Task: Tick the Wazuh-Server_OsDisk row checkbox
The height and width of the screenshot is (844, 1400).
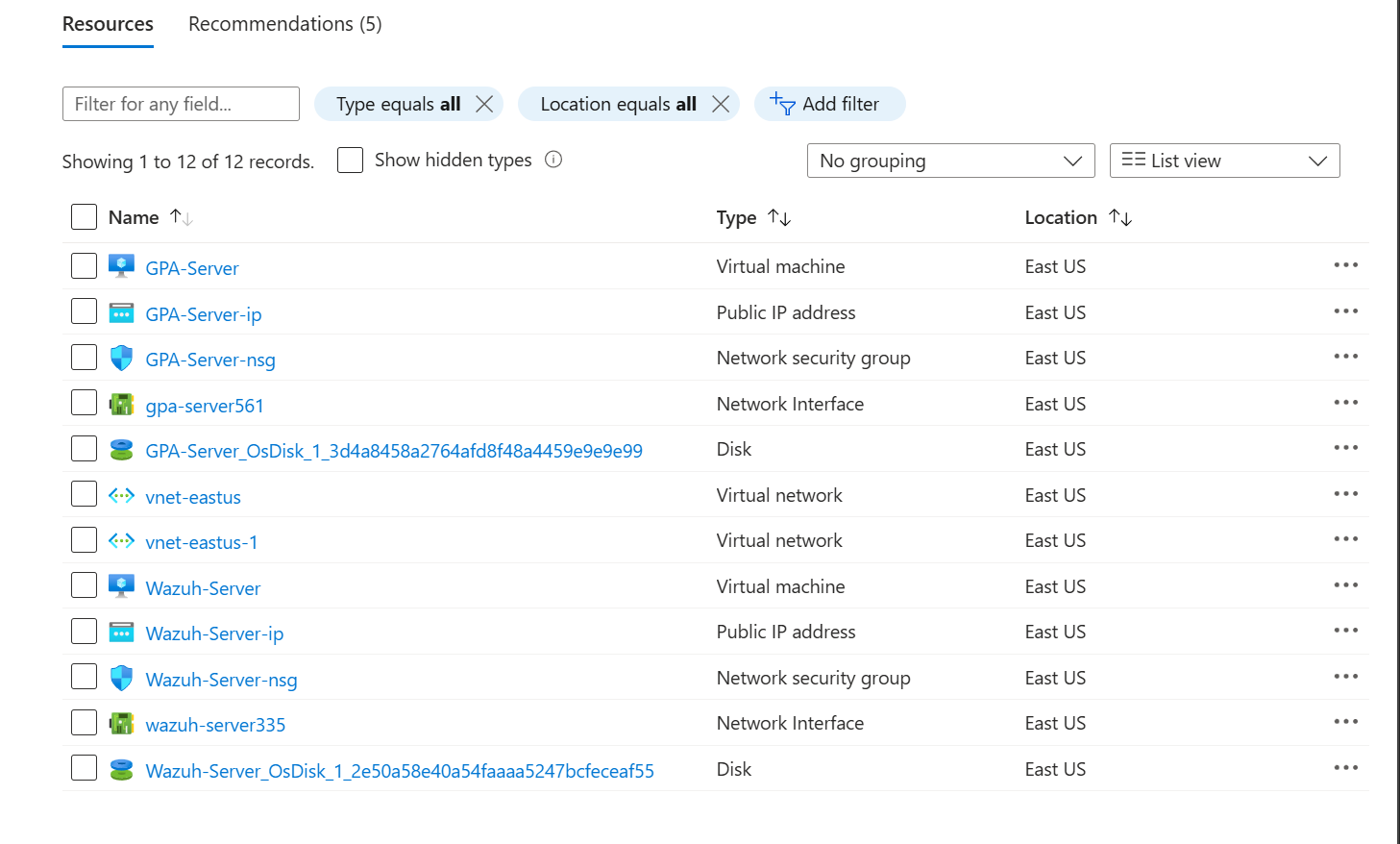Action: [x=85, y=768]
